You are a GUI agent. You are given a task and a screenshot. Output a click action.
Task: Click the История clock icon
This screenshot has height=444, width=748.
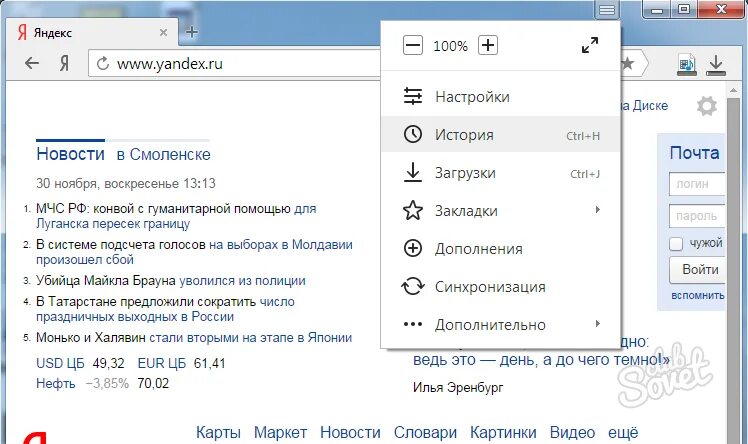(x=413, y=134)
